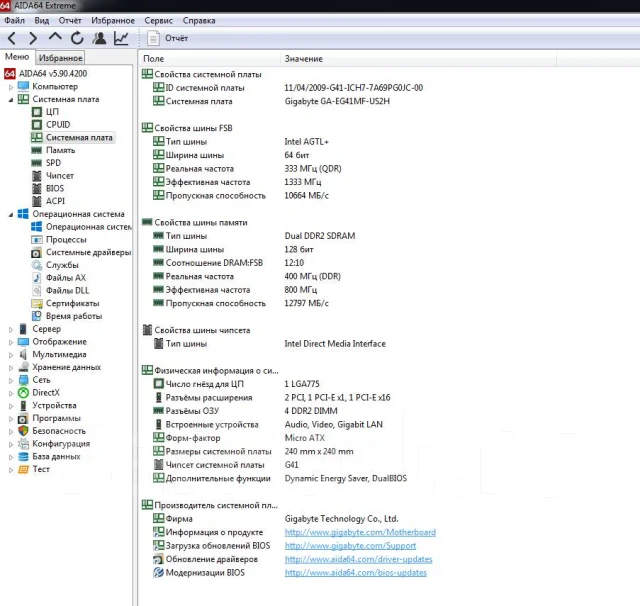Click the Отчёт toolbar button label
Image resolution: width=640 pixels, height=606 pixels.
[x=176, y=38]
